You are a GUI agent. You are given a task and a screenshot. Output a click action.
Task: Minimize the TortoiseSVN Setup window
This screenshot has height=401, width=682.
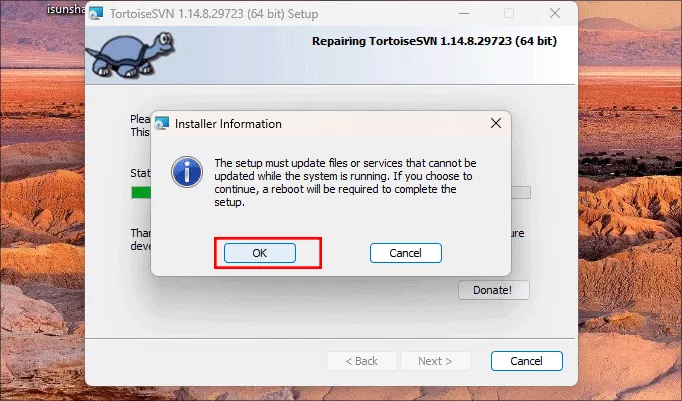point(464,13)
